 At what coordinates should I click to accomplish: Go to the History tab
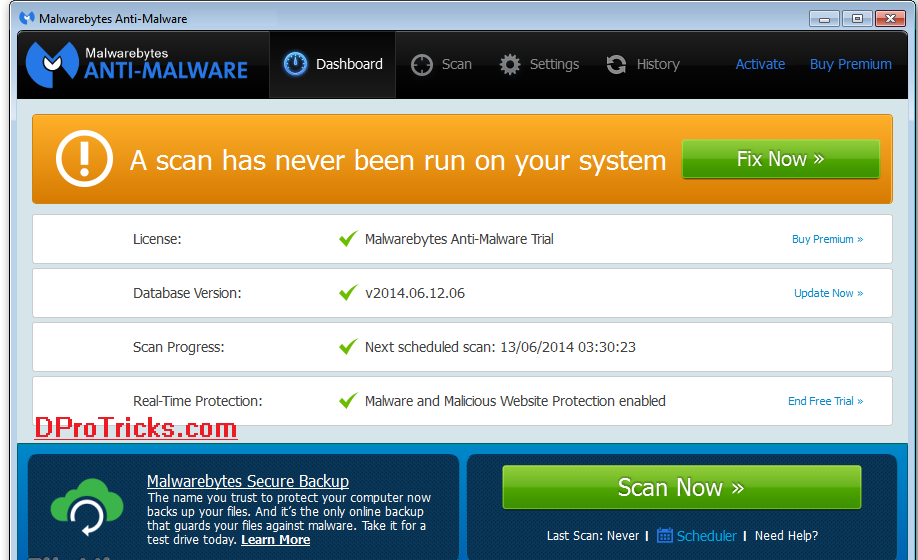pyautogui.click(x=643, y=64)
